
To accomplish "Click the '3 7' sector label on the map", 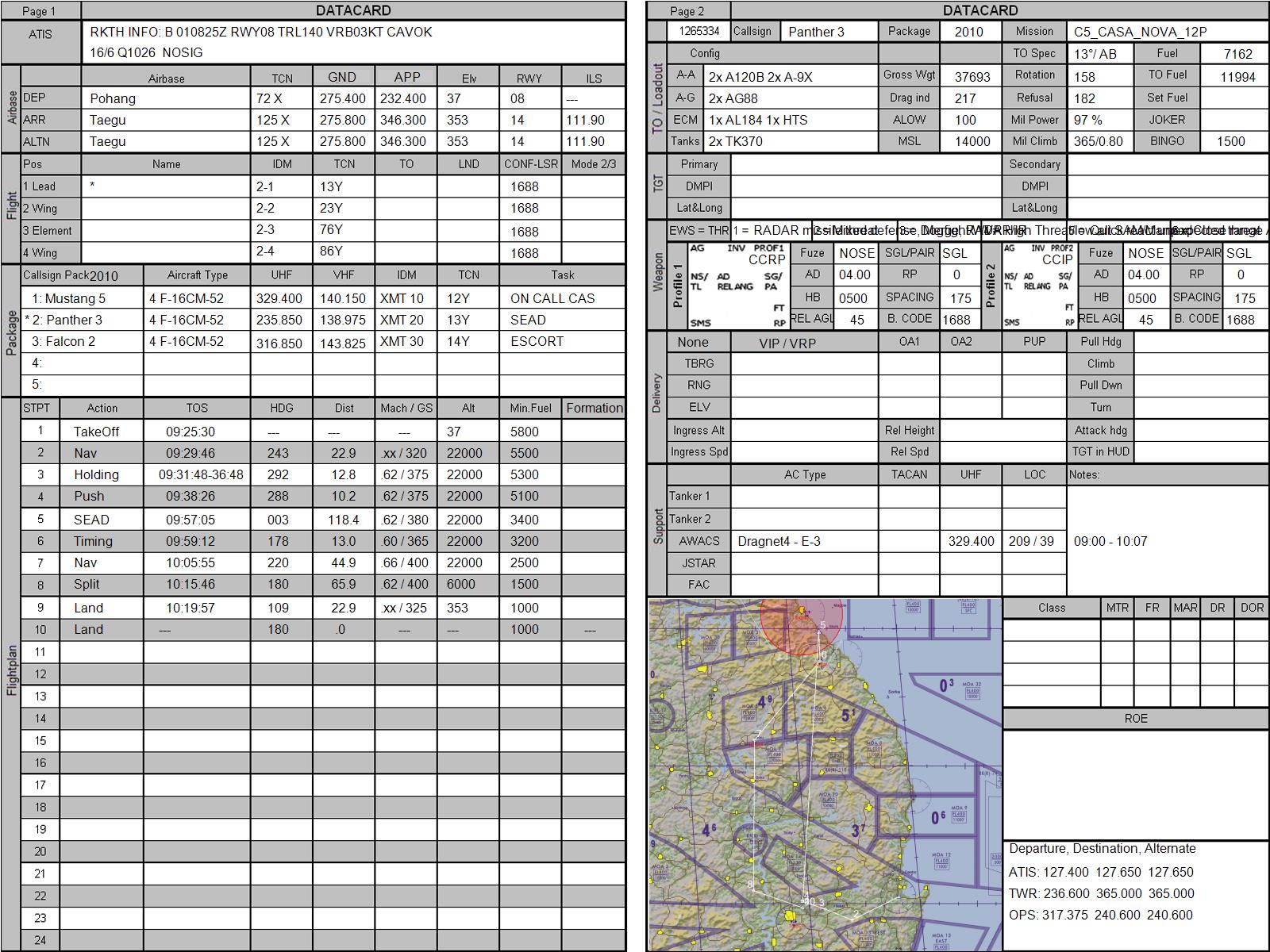I will (x=858, y=831).
